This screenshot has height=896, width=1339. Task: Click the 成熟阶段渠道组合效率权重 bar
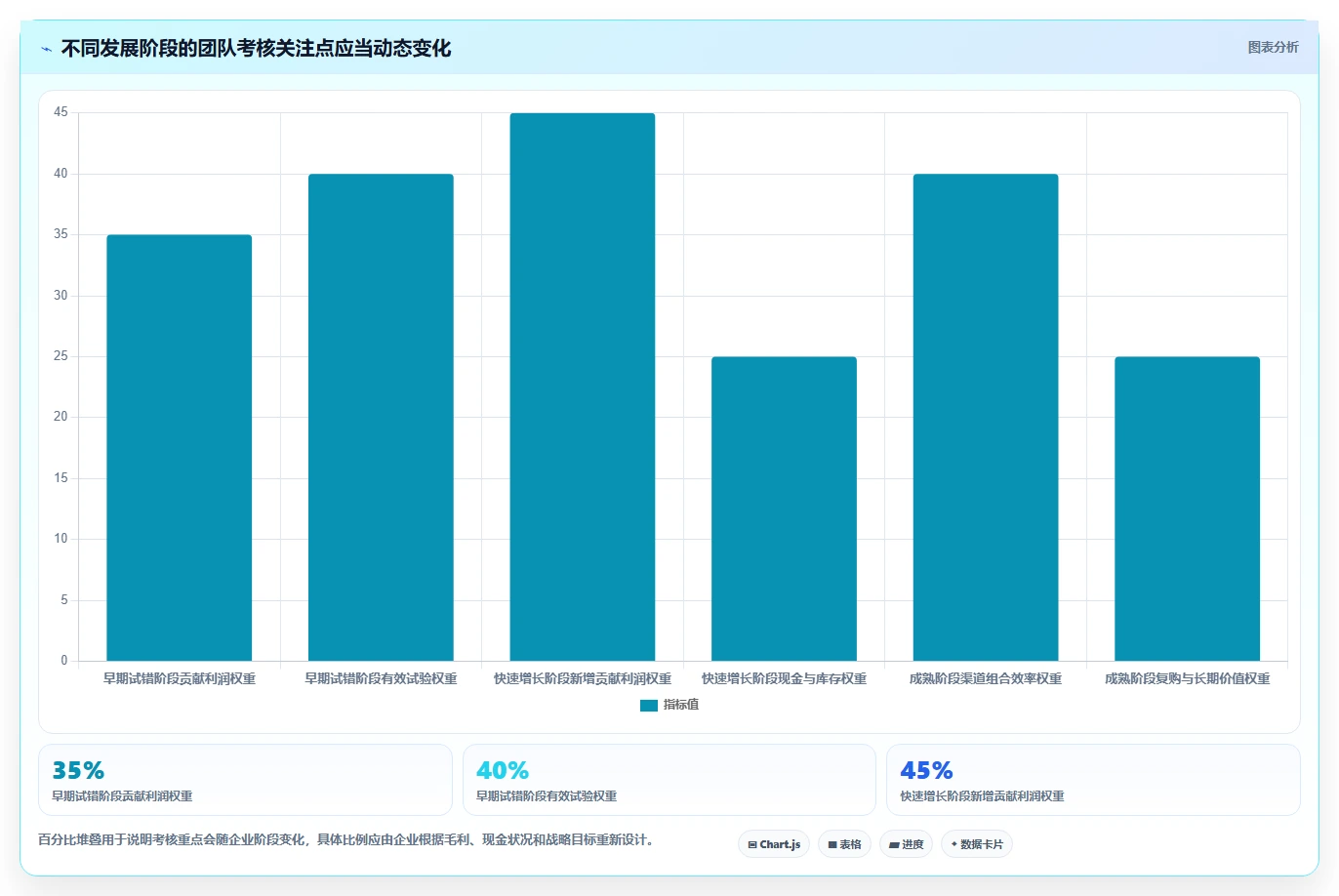pyautogui.click(x=986, y=418)
